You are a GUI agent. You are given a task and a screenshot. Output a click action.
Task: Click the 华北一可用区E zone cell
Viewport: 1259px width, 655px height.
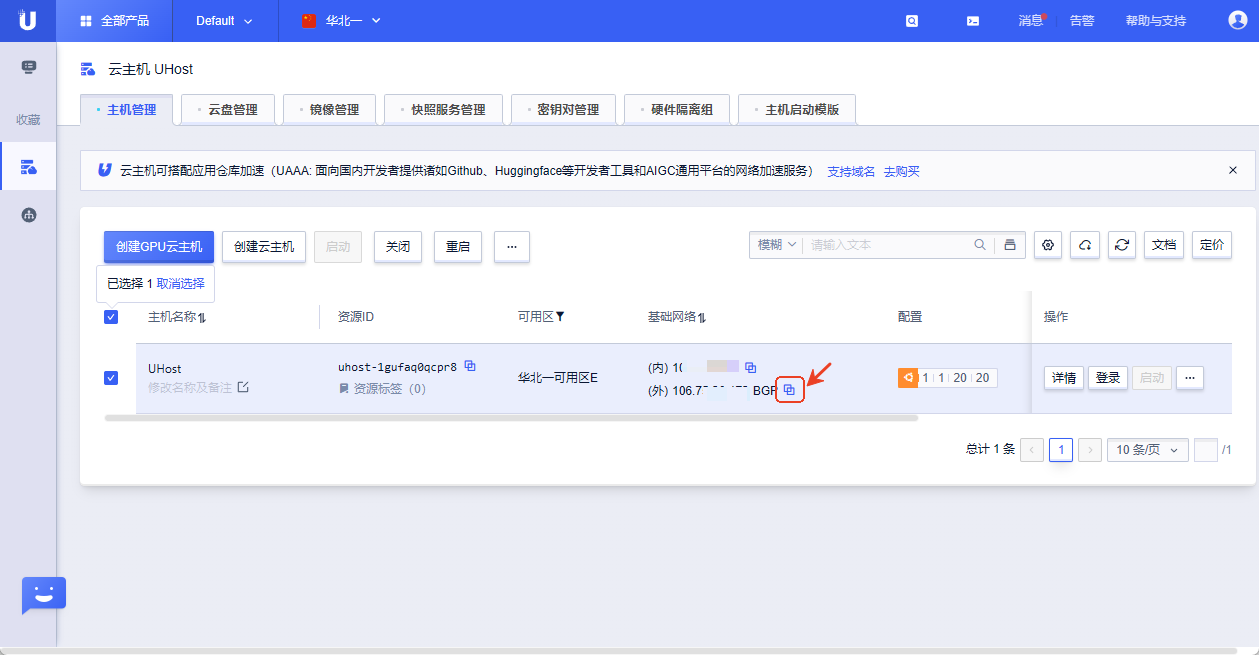click(x=557, y=378)
